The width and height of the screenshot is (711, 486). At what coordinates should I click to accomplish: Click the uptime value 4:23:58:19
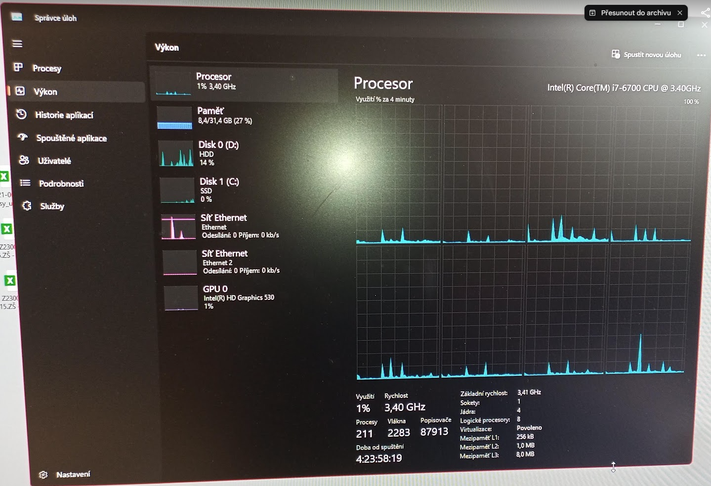[379, 458]
